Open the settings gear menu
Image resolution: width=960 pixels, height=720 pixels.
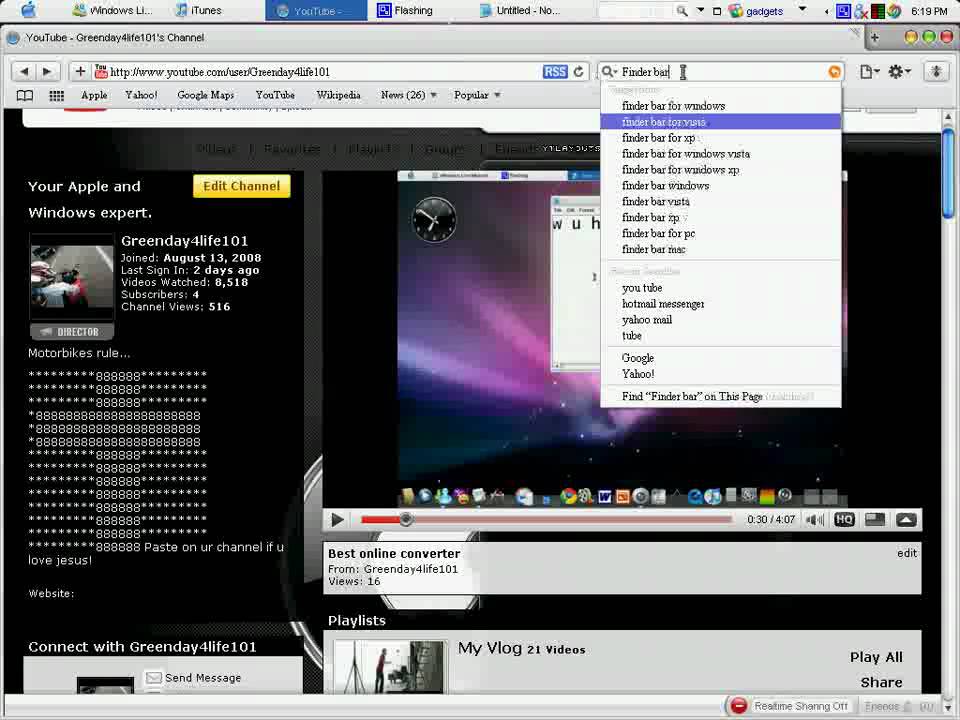[x=899, y=72]
